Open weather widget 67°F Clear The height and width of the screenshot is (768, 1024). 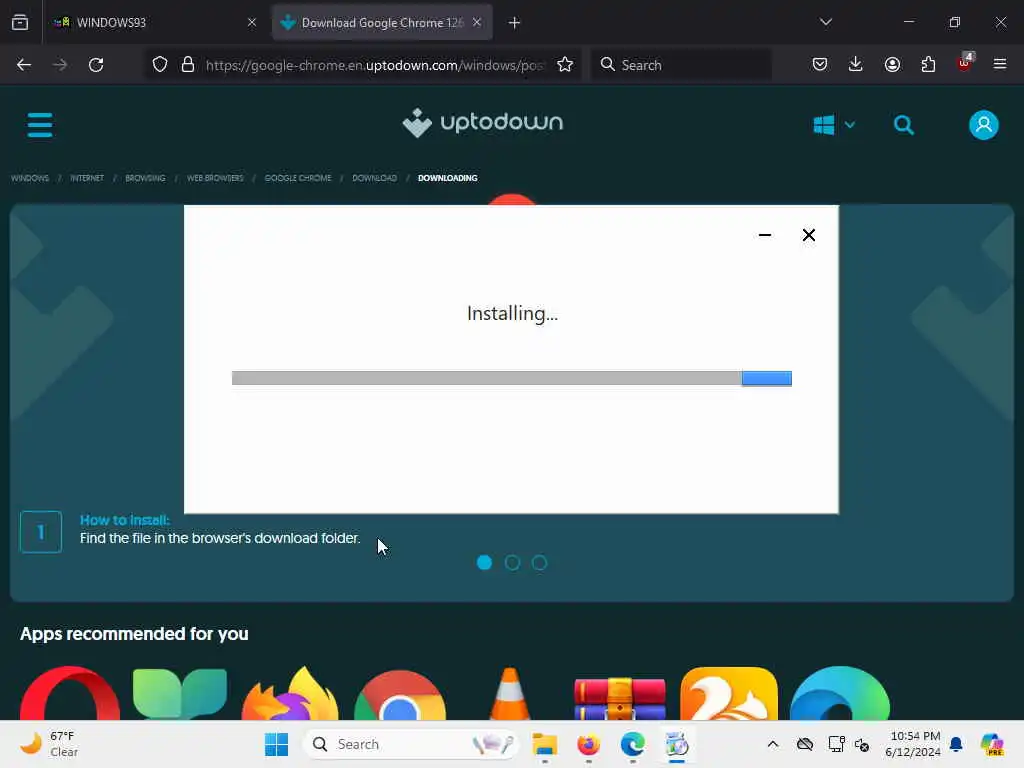pyautogui.click(x=49, y=744)
